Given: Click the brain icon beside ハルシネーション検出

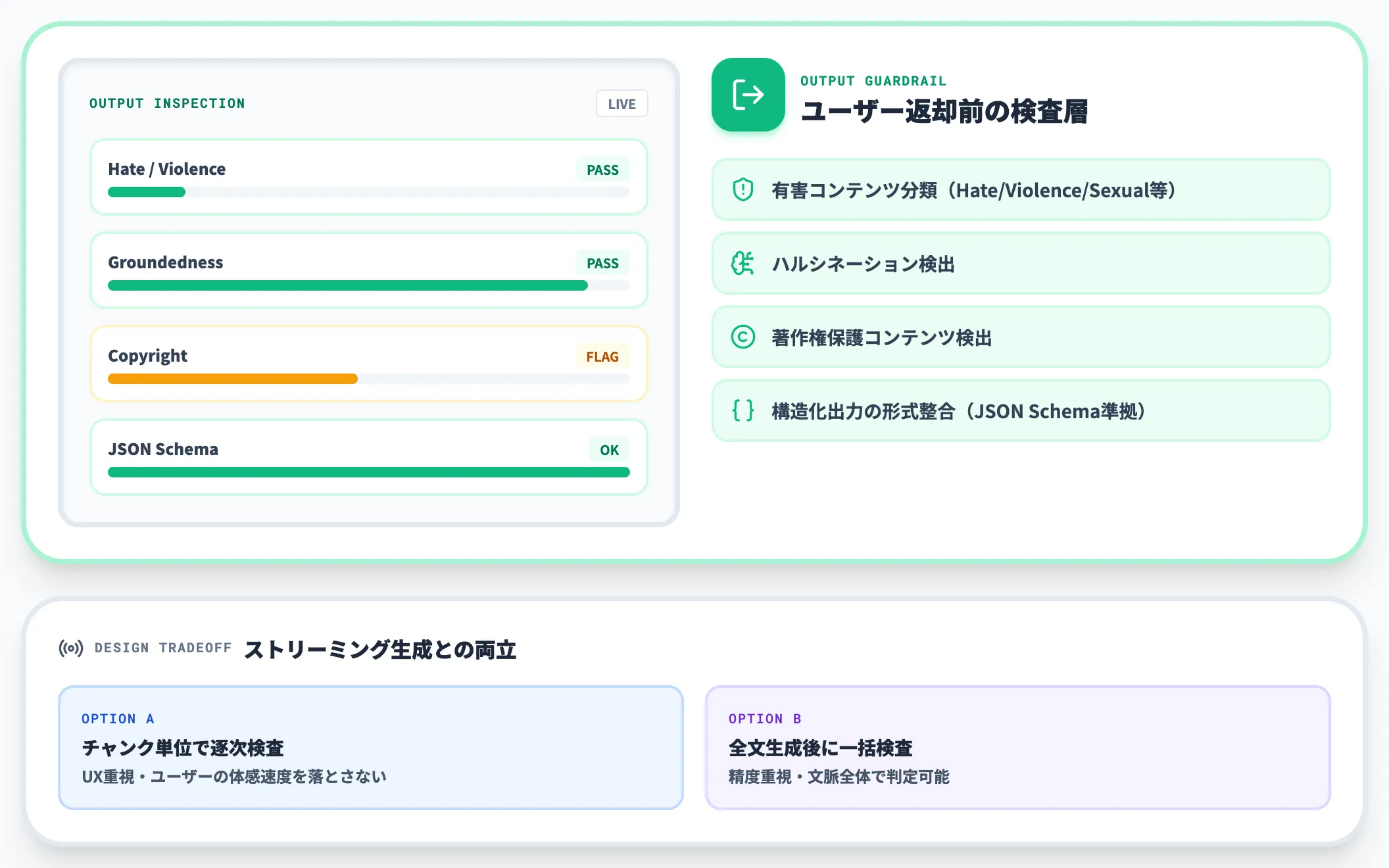Looking at the screenshot, I should tap(743, 264).
